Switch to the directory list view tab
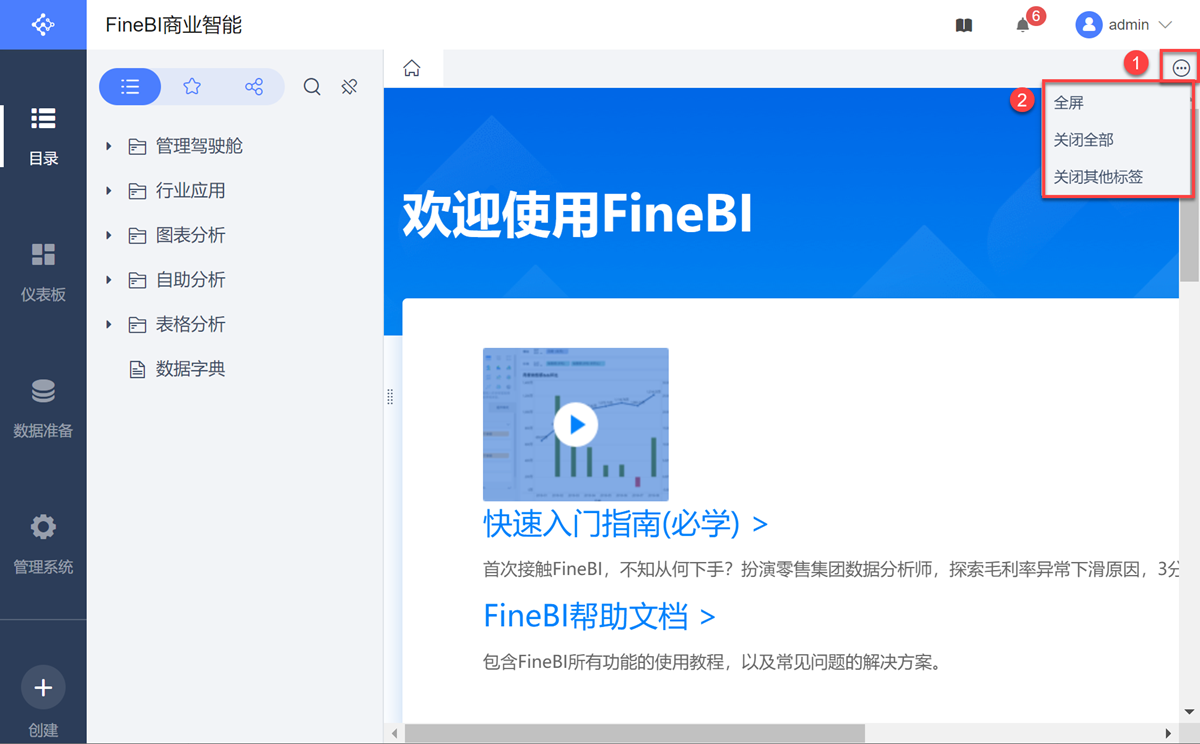Viewport: 1200px width, 744px height. pos(130,87)
